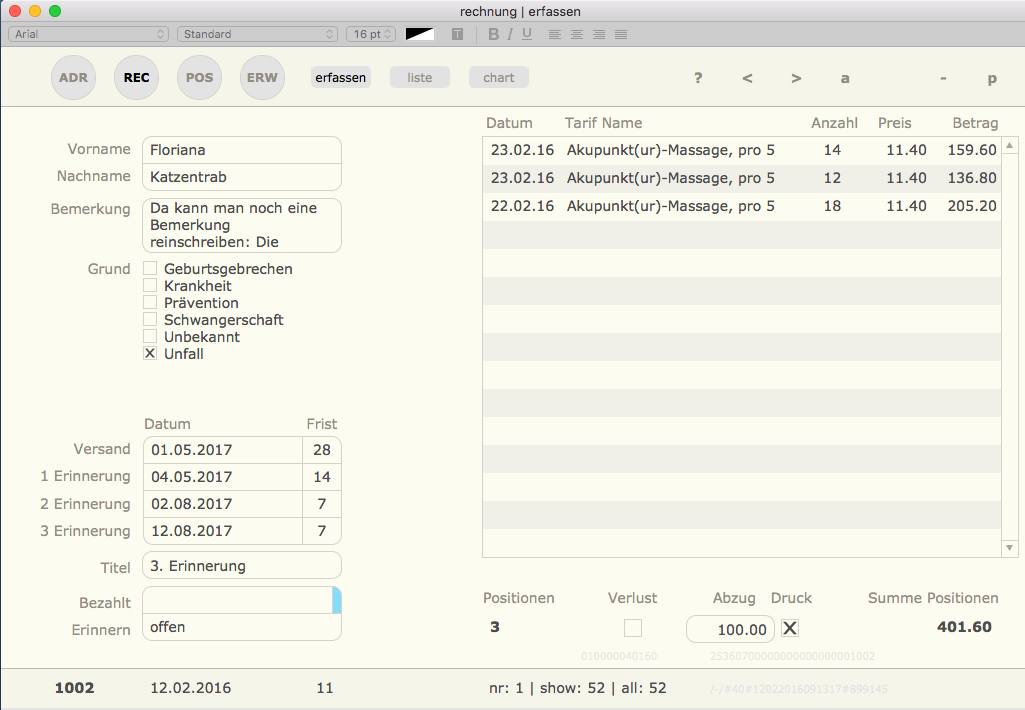Go to previous record arrow
Screen dimensions: 1025x710
coord(747,78)
